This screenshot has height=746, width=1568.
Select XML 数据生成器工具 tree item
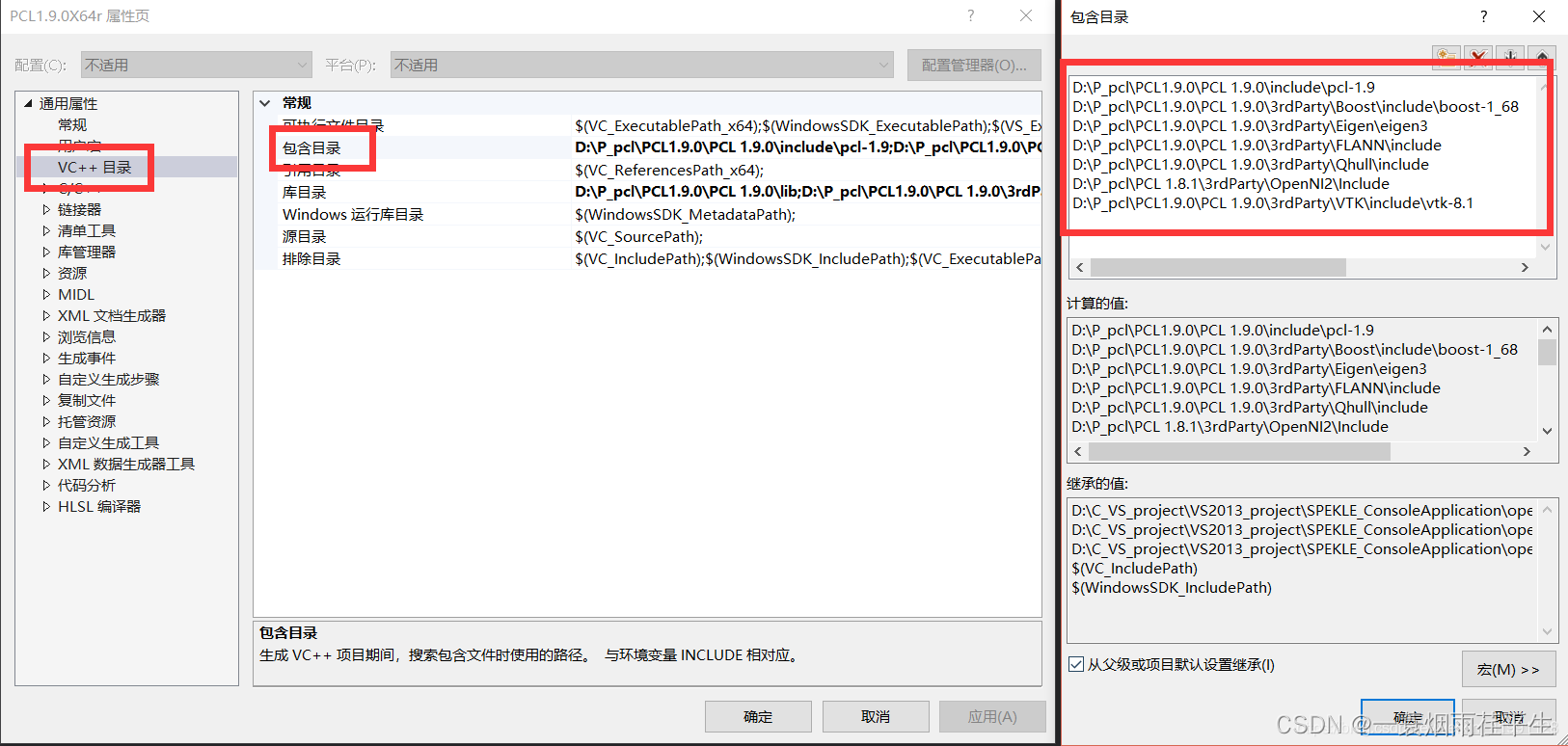point(126,464)
